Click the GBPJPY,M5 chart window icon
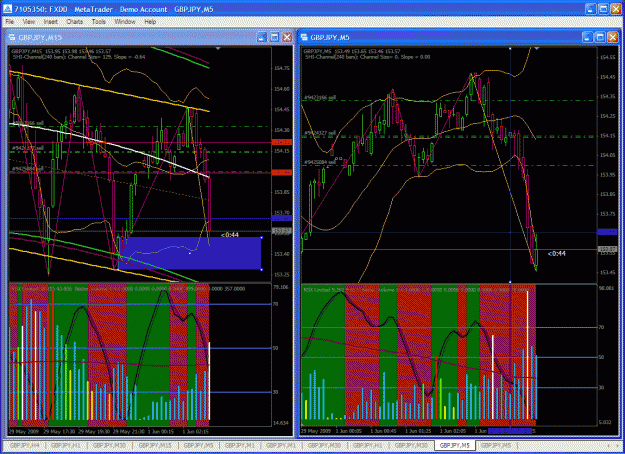 tap(304, 37)
